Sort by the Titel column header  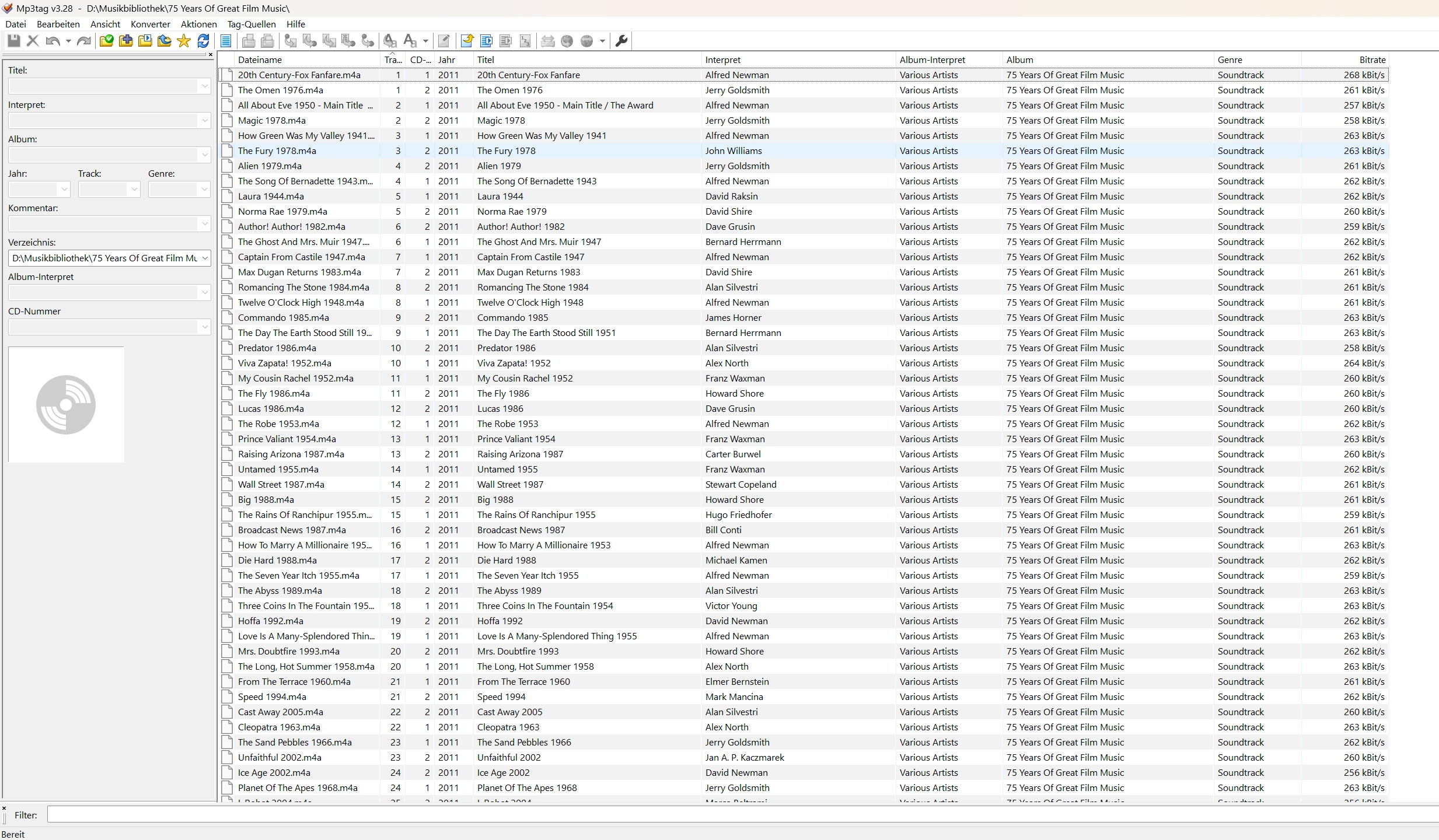click(587, 60)
